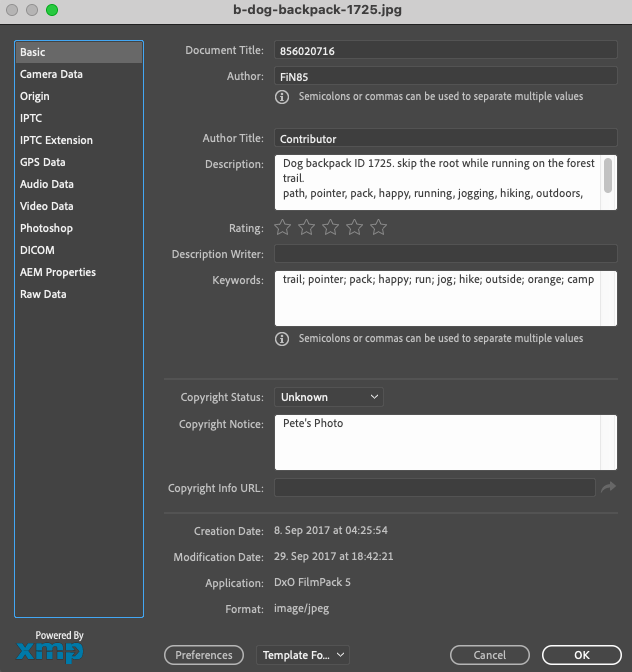Click the info icon below Author field

(282, 97)
